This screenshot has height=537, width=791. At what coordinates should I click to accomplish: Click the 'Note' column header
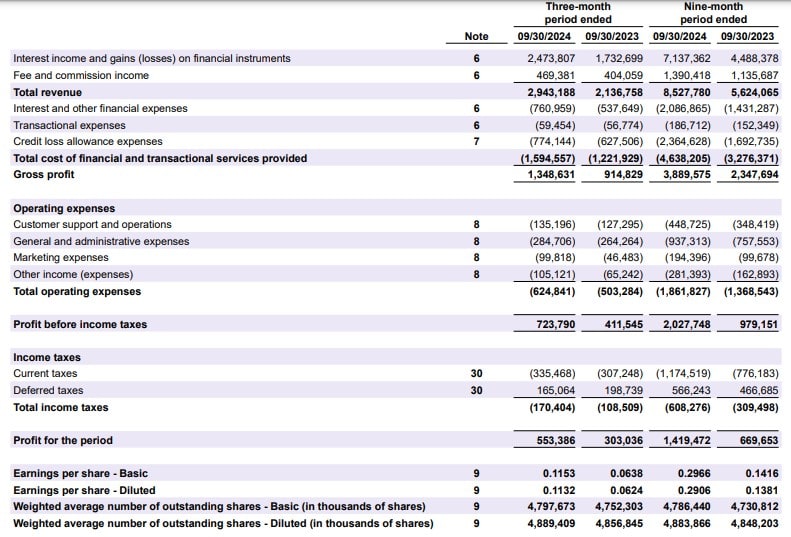476,36
